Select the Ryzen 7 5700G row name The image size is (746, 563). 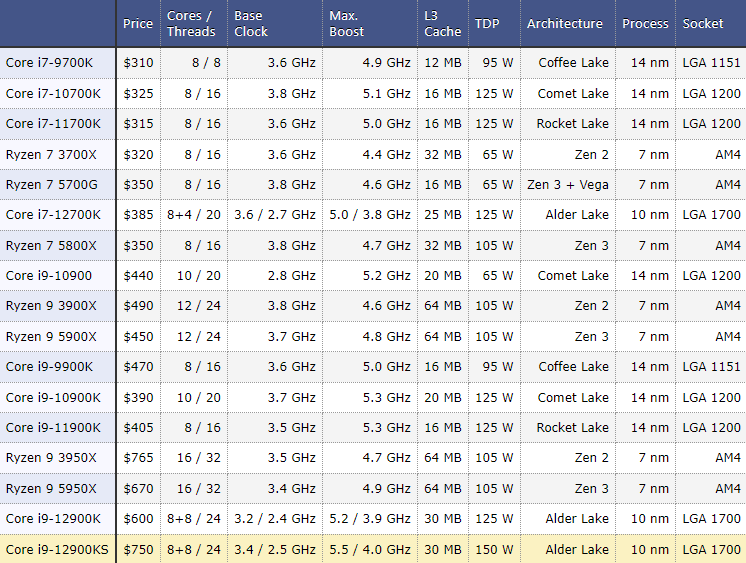(51, 185)
